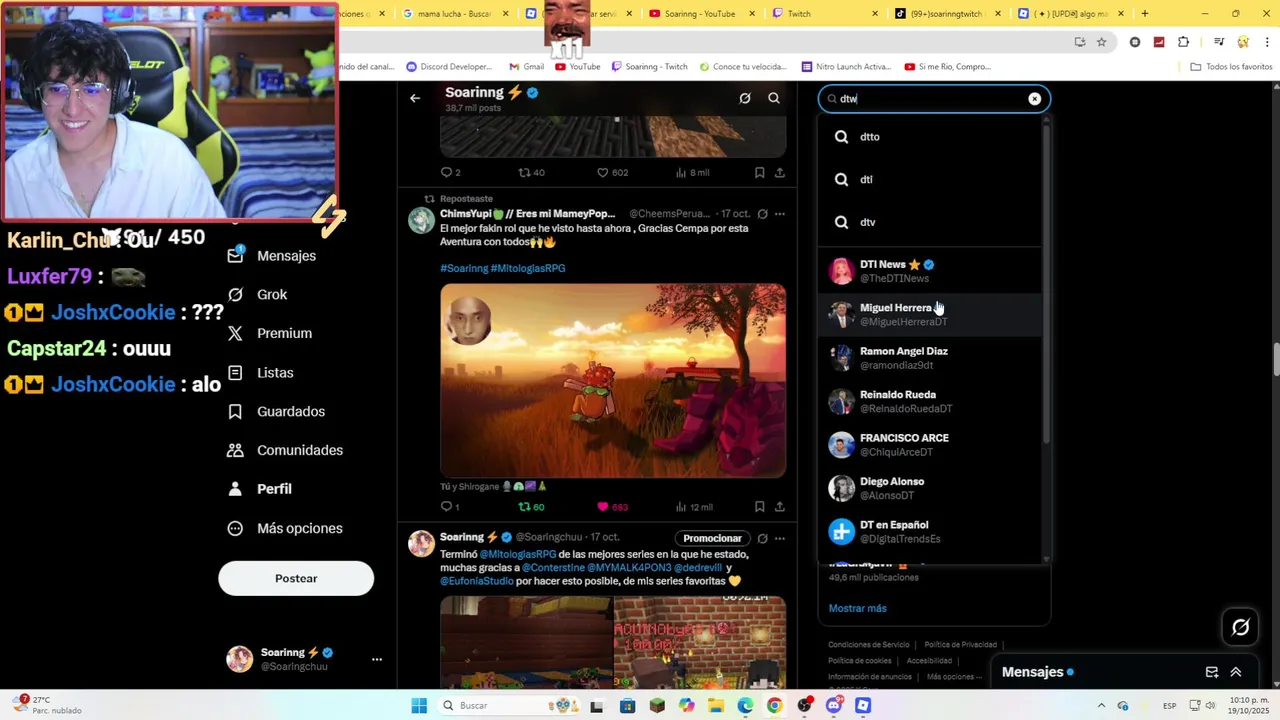
Task: Go back with the arrow in profile header
Action: click(x=415, y=98)
